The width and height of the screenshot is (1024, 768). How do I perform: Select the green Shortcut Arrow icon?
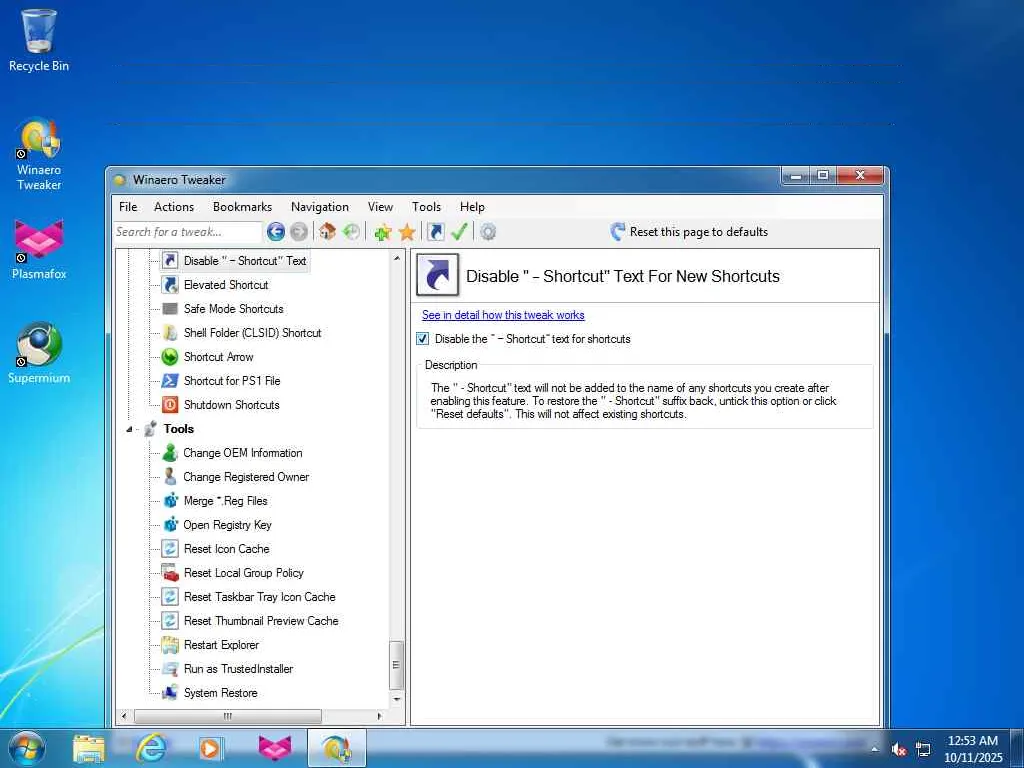pos(170,357)
